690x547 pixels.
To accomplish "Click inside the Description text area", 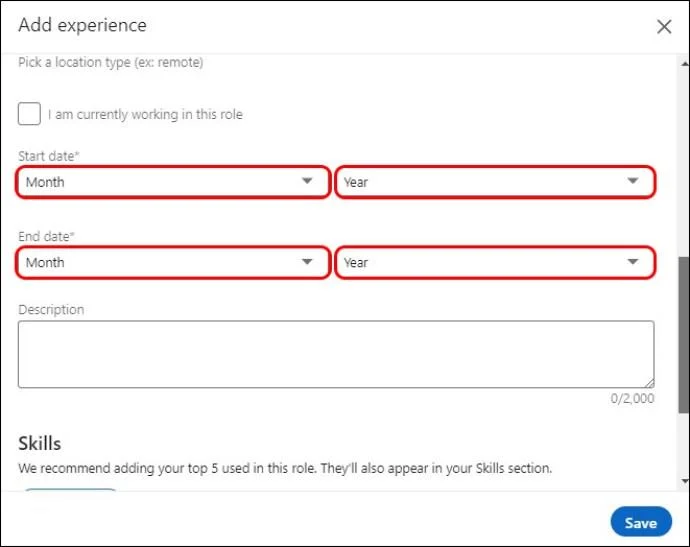I will coord(336,354).
